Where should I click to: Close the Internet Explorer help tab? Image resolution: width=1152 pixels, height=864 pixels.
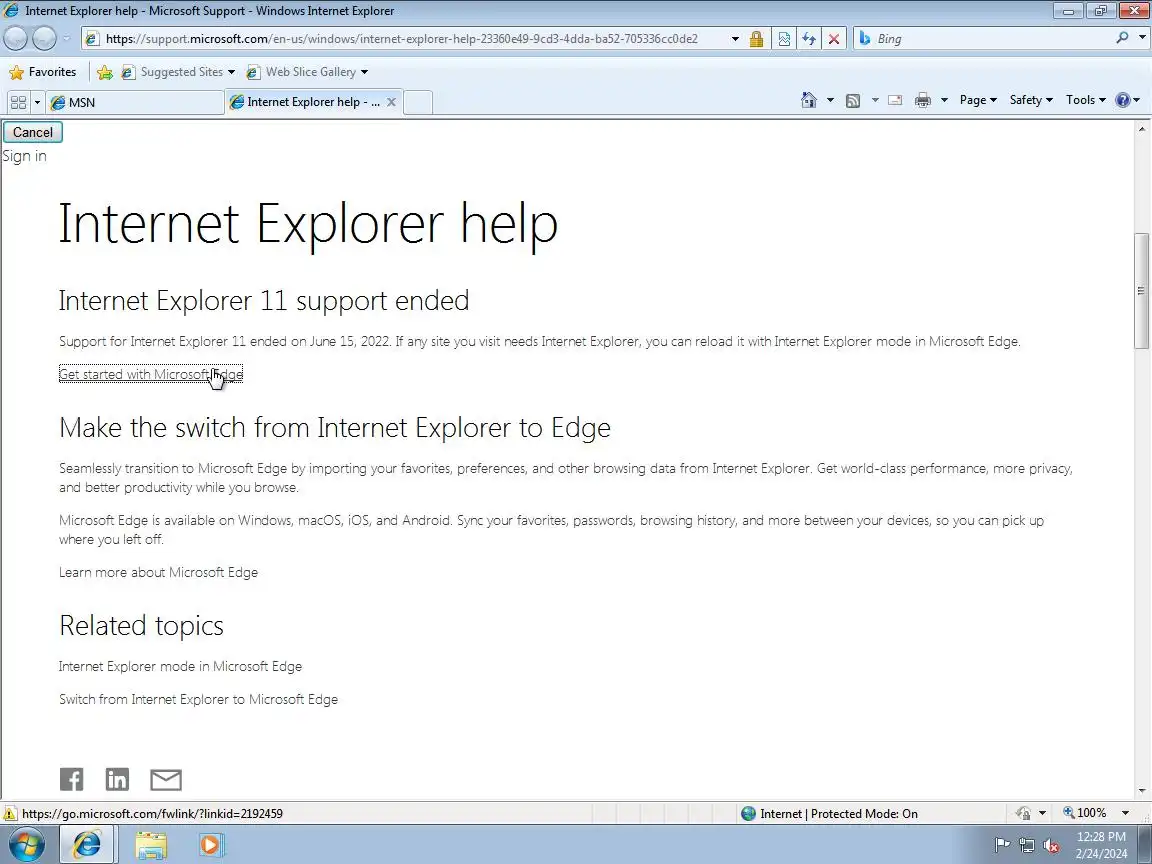tap(392, 102)
